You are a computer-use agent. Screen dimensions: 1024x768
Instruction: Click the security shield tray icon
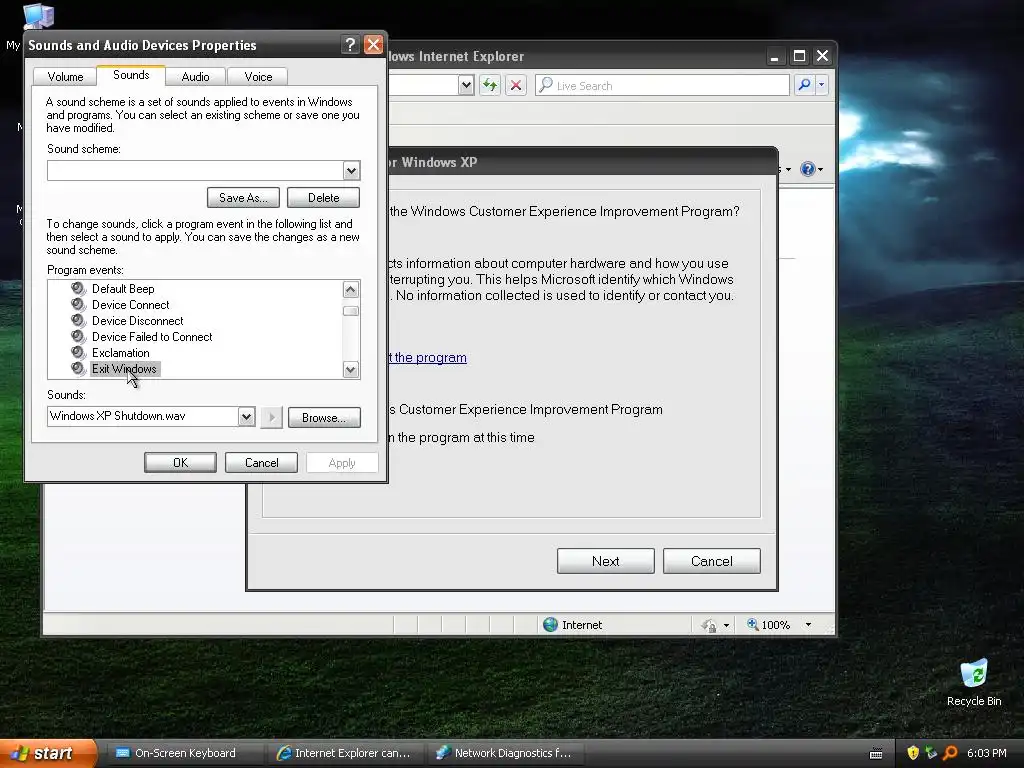tap(913, 753)
